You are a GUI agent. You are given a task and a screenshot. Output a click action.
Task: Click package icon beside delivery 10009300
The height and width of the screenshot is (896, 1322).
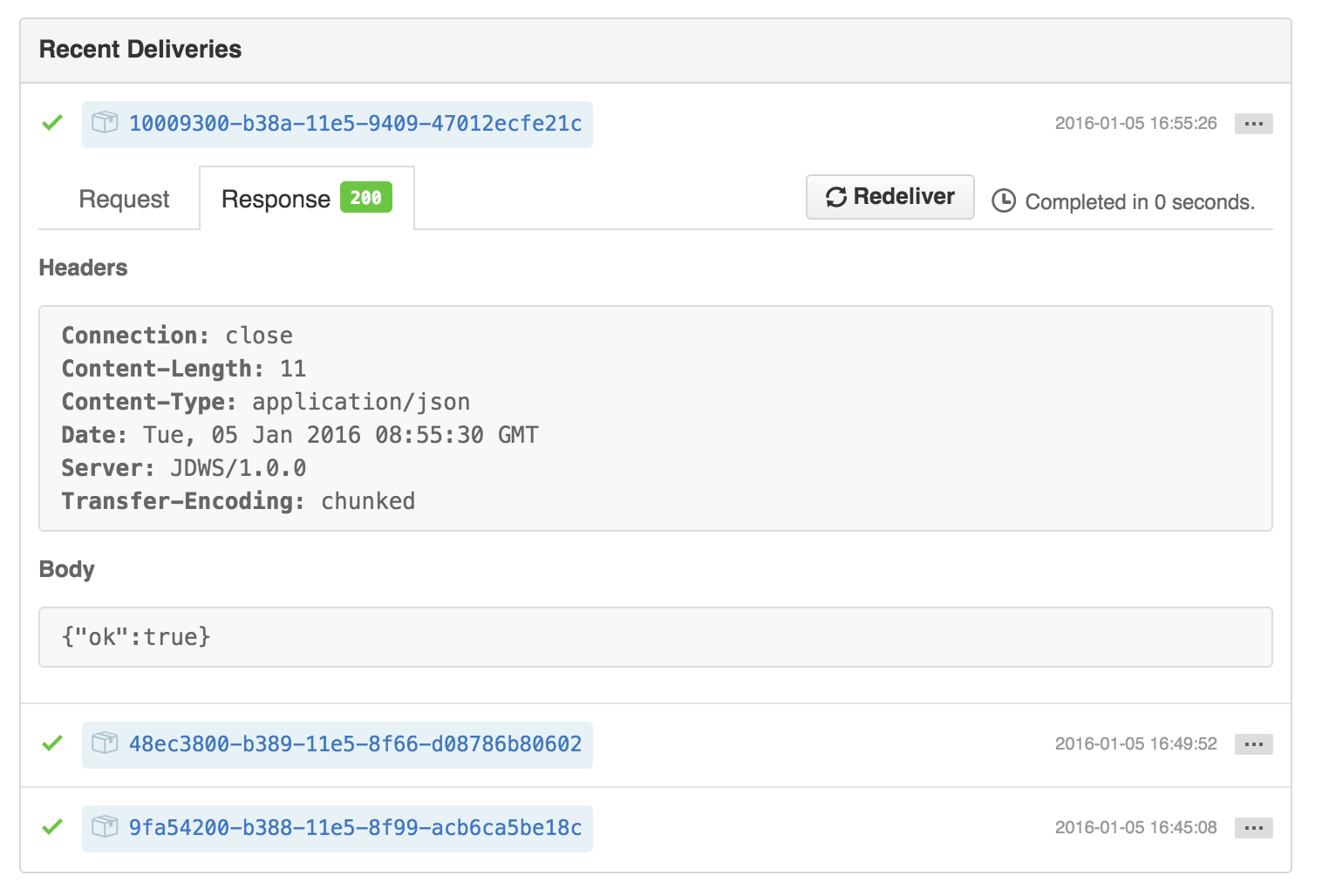coord(105,123)
